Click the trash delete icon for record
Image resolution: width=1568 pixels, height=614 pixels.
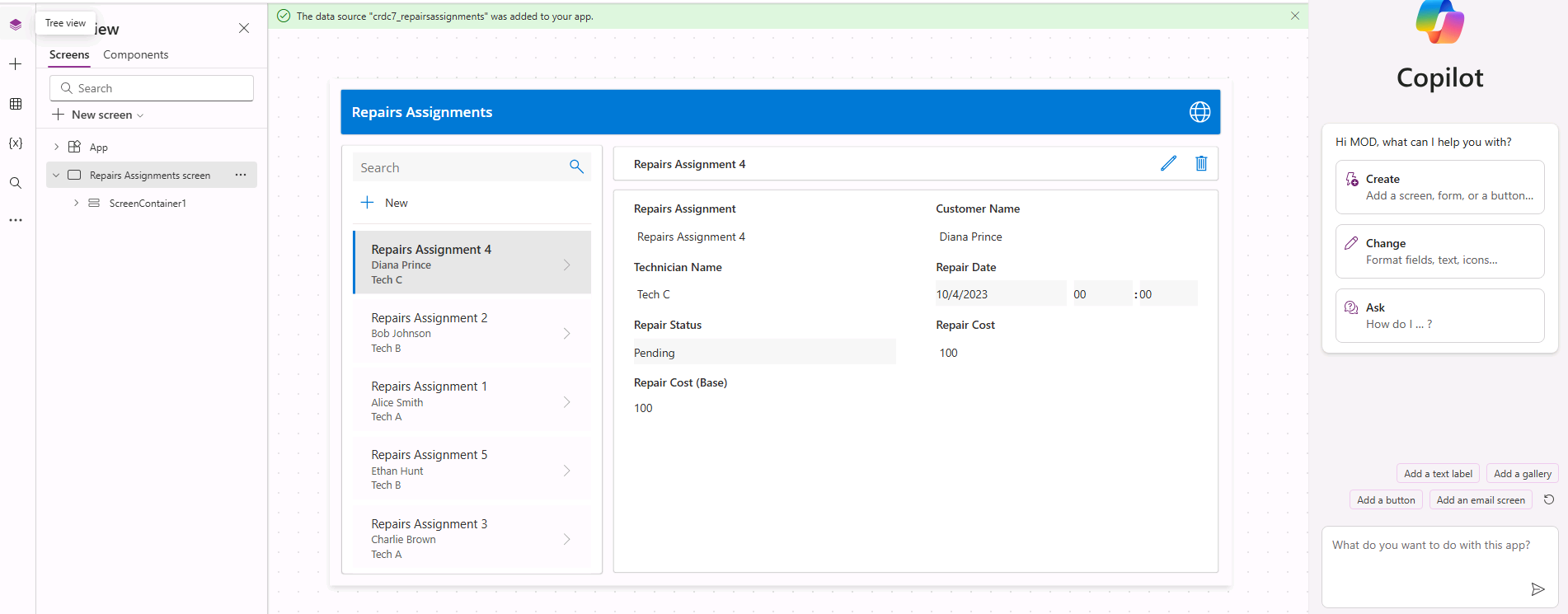coord(1201,163)
